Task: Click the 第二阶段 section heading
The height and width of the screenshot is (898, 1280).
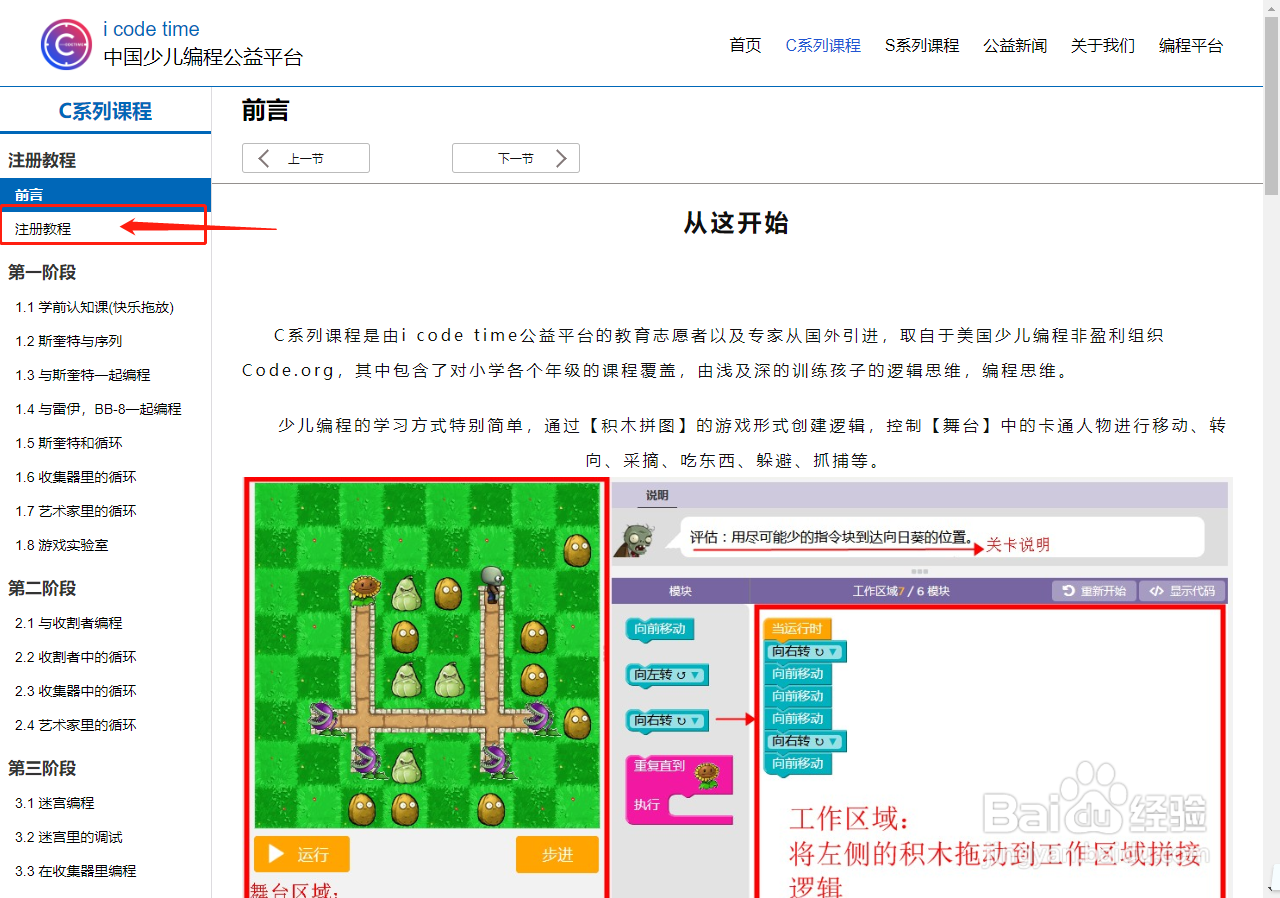Action: pyautogui.click(x=42, y=589)
